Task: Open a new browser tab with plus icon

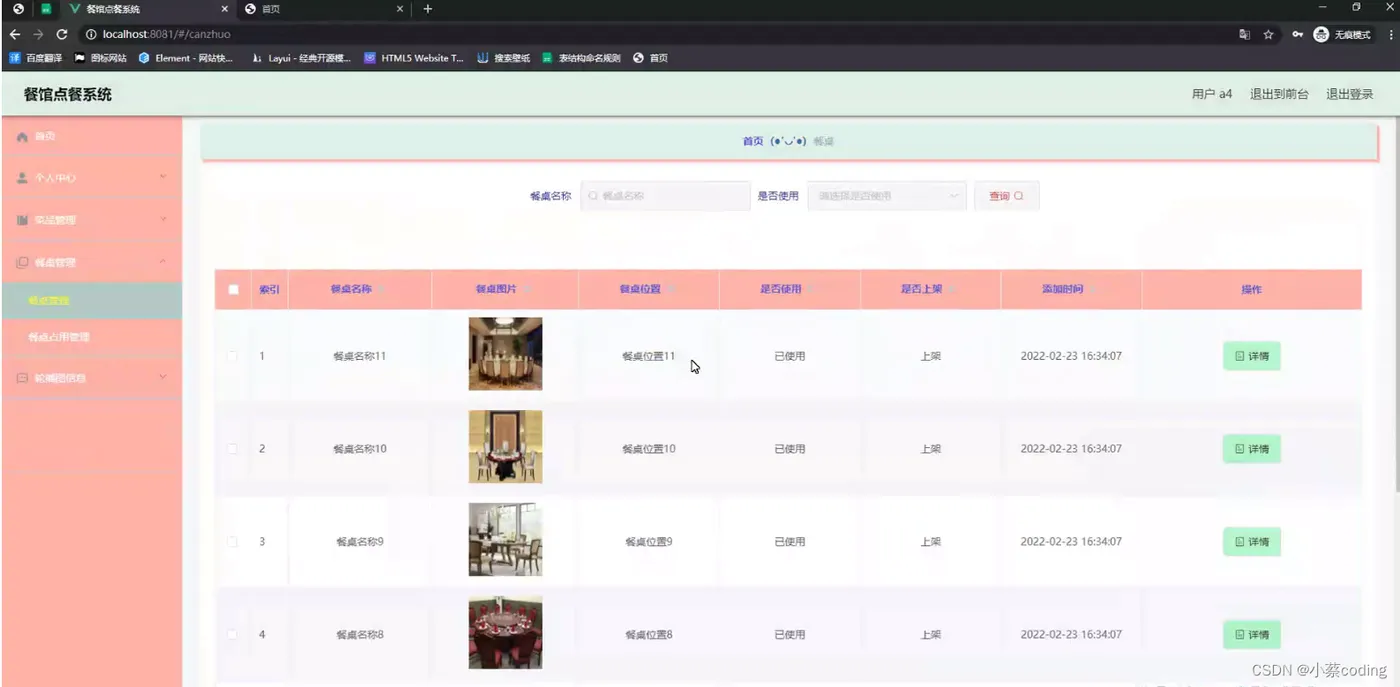Action: [428, 9]
